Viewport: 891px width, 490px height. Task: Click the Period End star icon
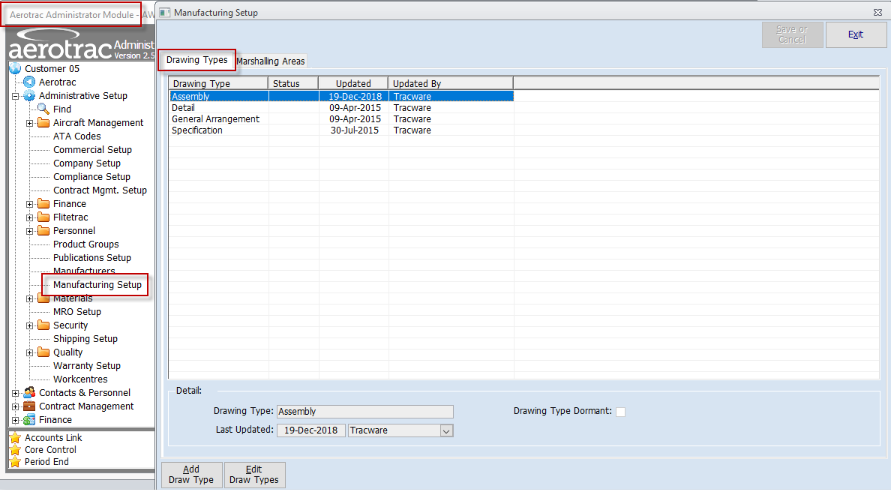pos(14,462)
